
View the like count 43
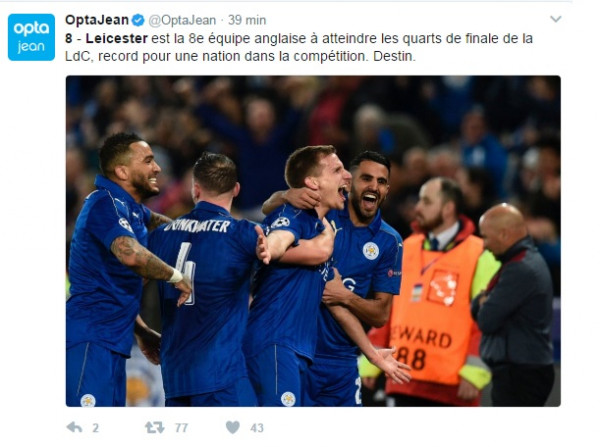click(x=257, y=428)
